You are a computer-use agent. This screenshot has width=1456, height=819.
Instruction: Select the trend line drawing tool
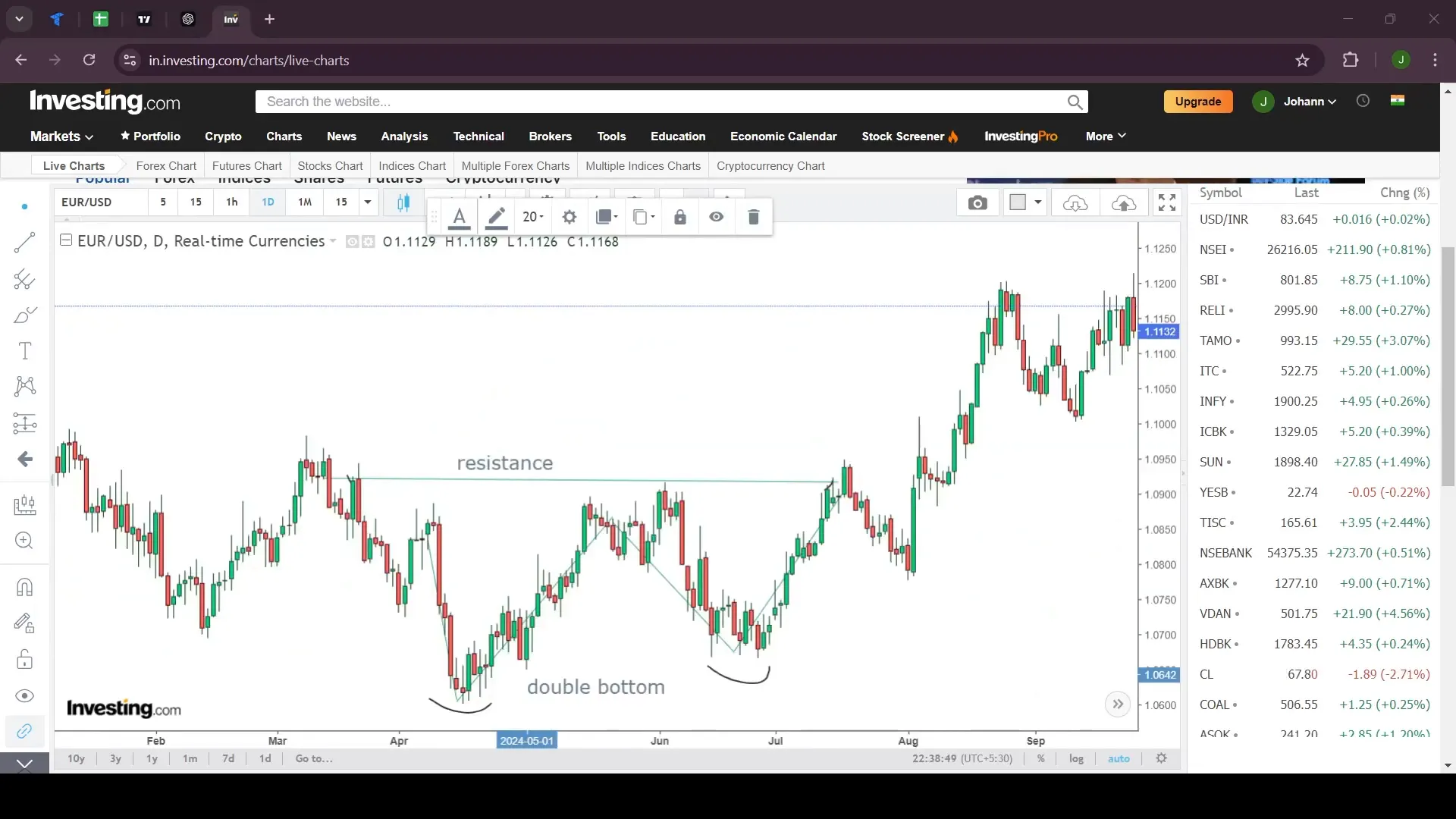point(24,243)
